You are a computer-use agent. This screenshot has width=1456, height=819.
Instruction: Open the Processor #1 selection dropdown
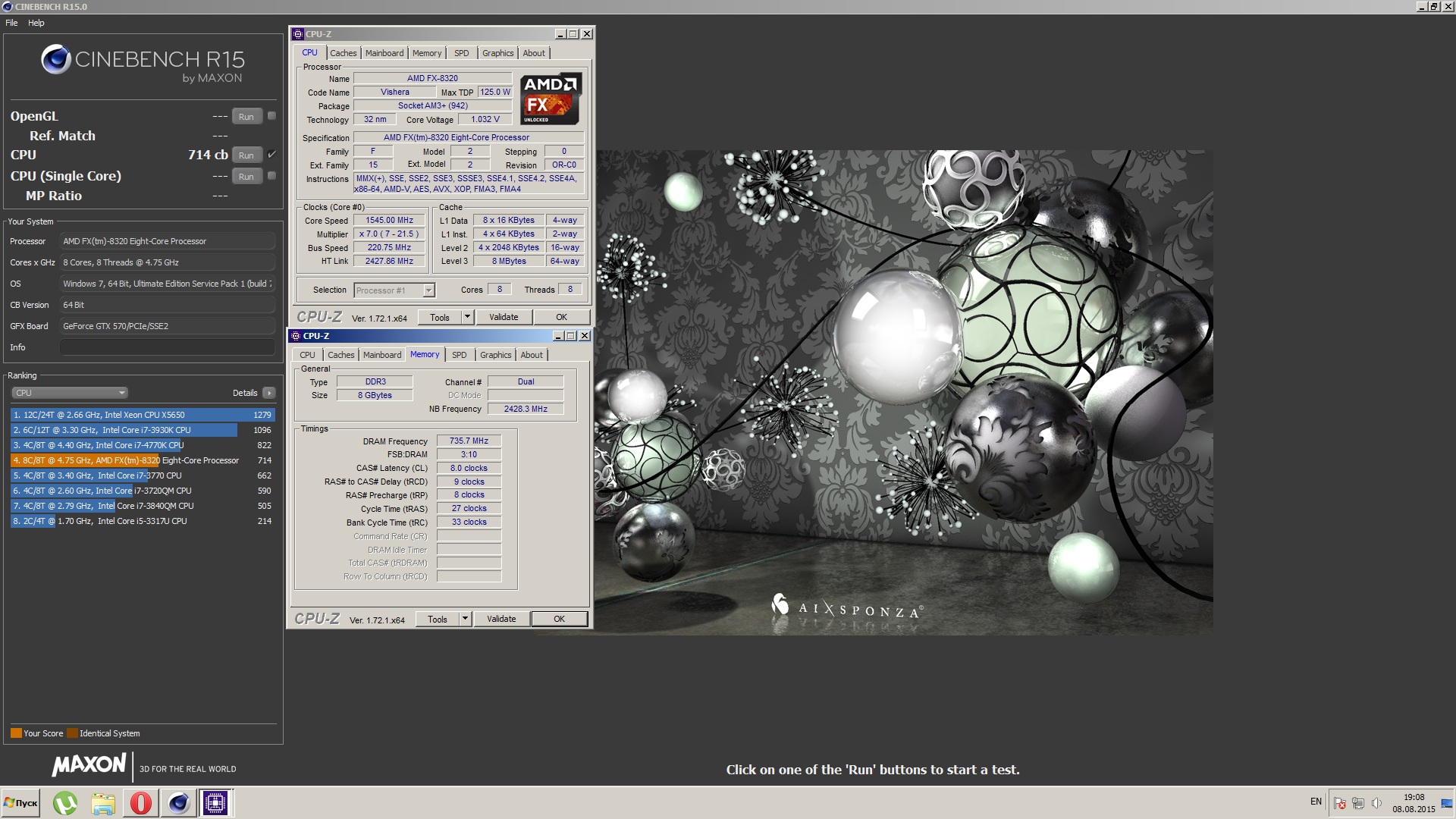(394, 290)
